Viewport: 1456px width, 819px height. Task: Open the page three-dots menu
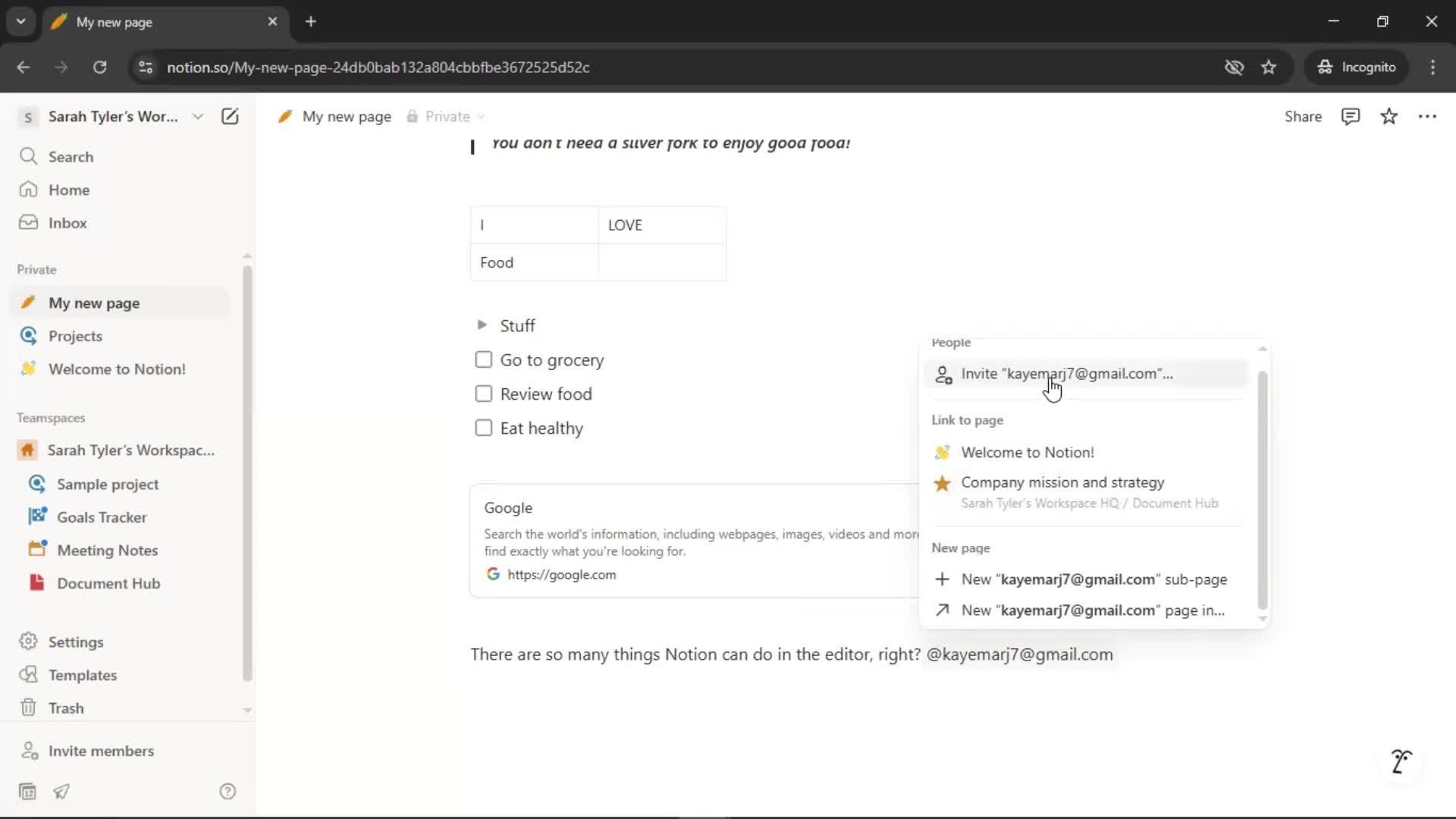(1427, 116)
